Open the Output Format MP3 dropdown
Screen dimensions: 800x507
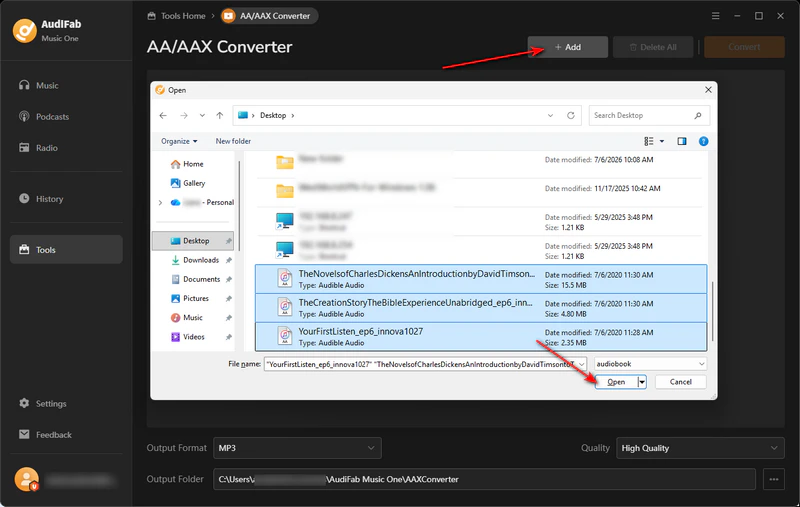297,448
